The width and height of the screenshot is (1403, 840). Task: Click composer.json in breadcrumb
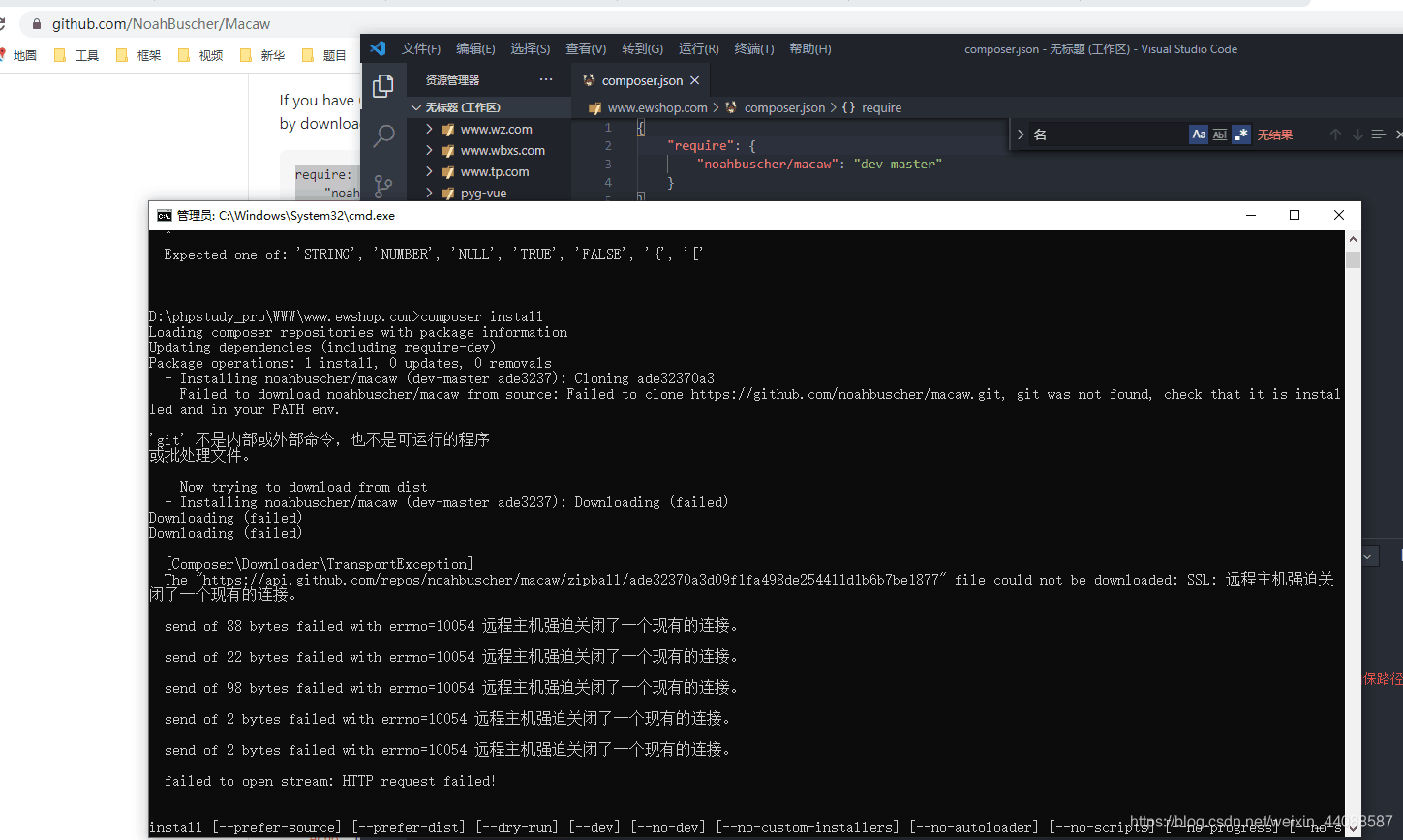pos(784,107)
